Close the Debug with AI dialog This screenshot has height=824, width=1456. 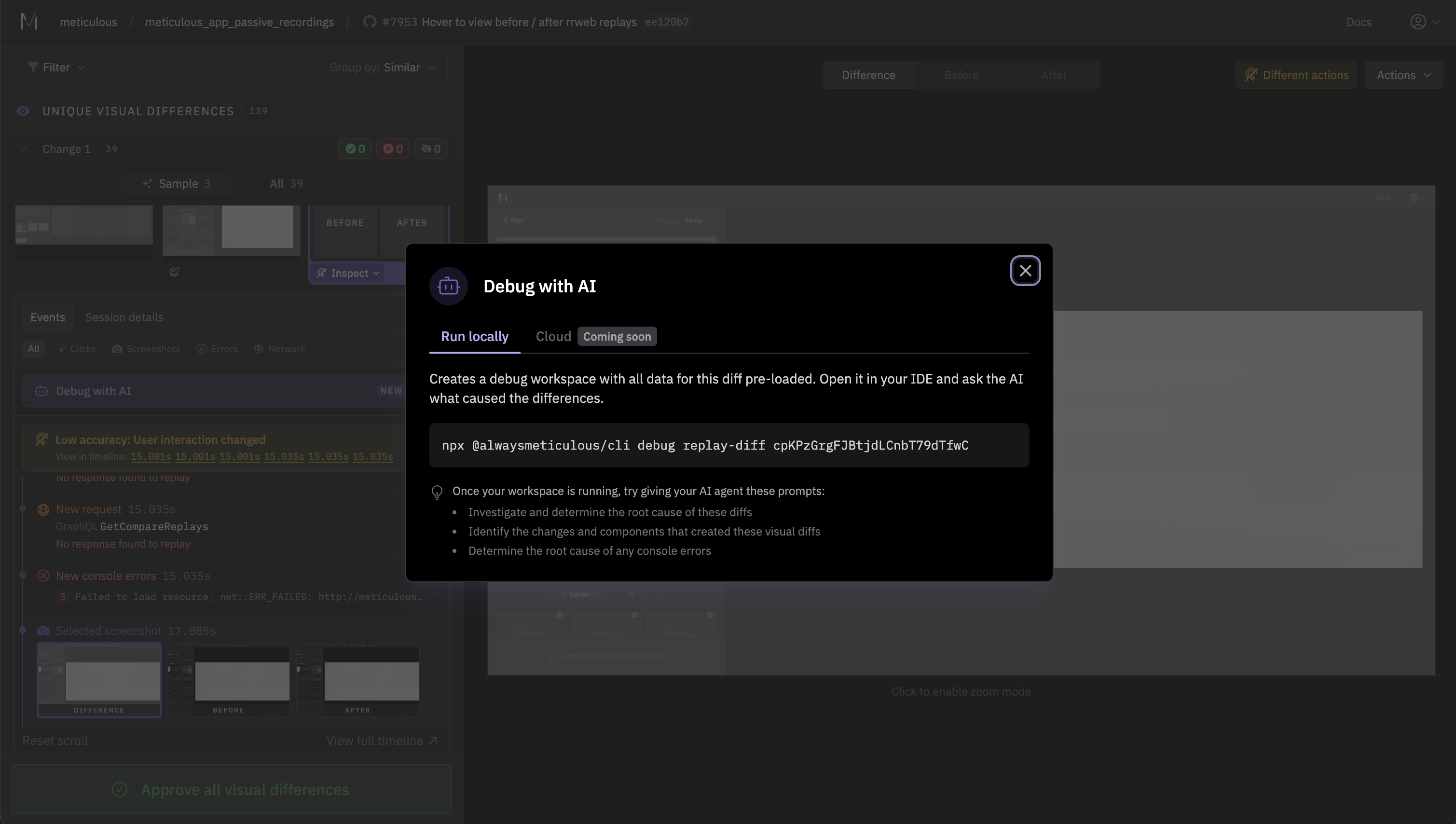1025,271
